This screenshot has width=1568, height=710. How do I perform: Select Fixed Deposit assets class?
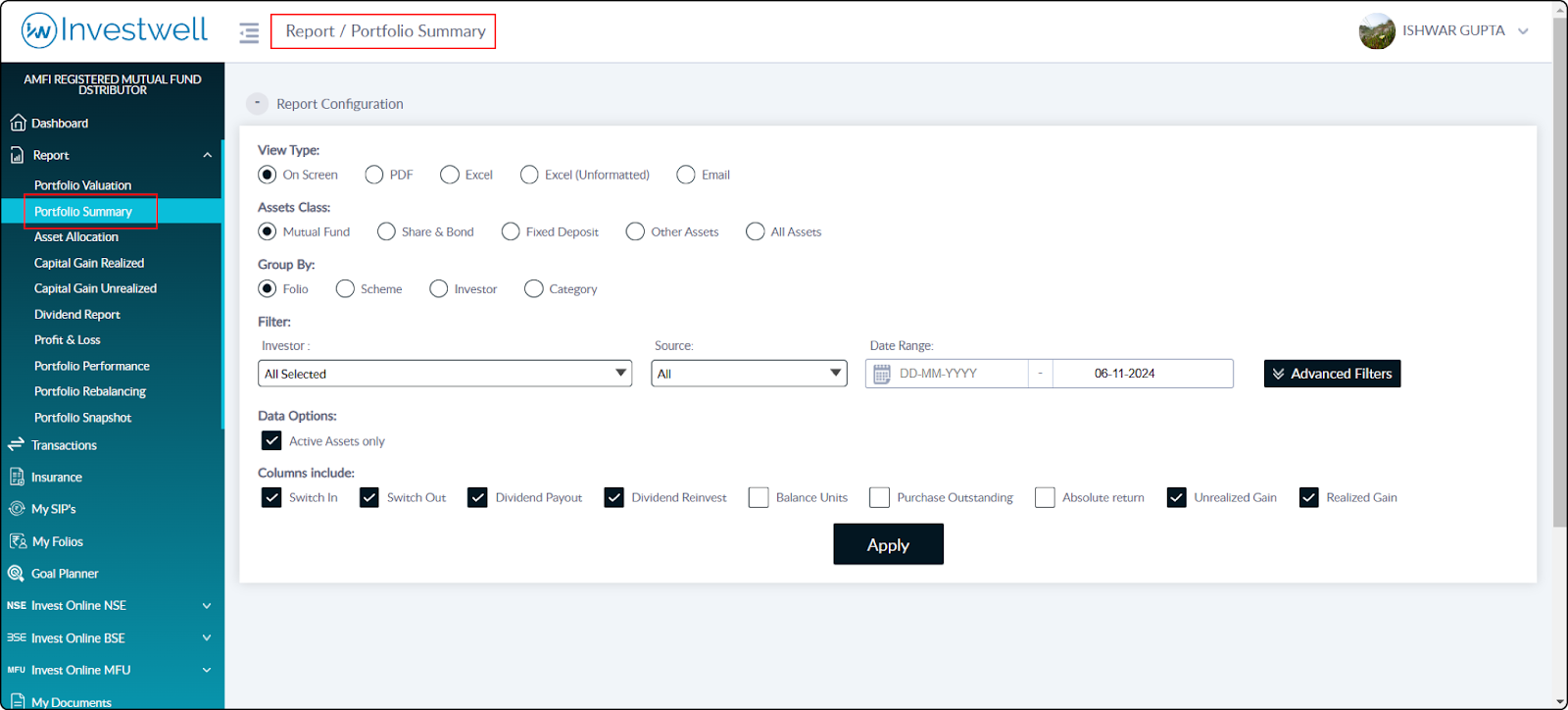511,231
